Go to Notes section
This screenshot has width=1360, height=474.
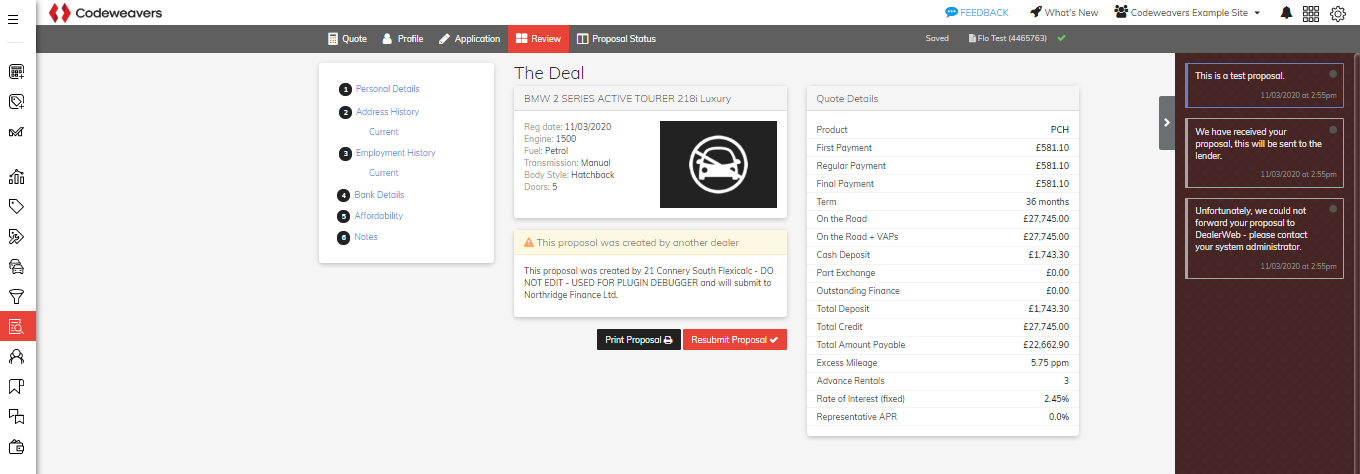pos(366,237)
